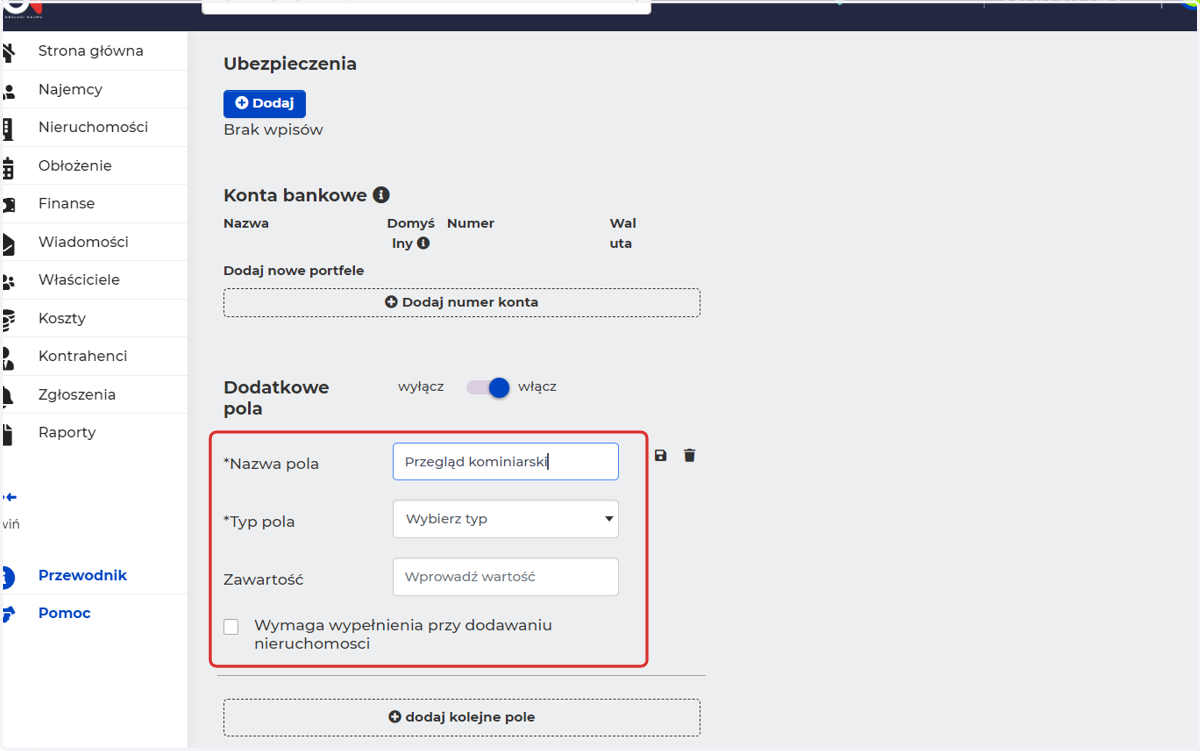Open the 'Wybierz typ' field type dropdown

pos(506,519)
